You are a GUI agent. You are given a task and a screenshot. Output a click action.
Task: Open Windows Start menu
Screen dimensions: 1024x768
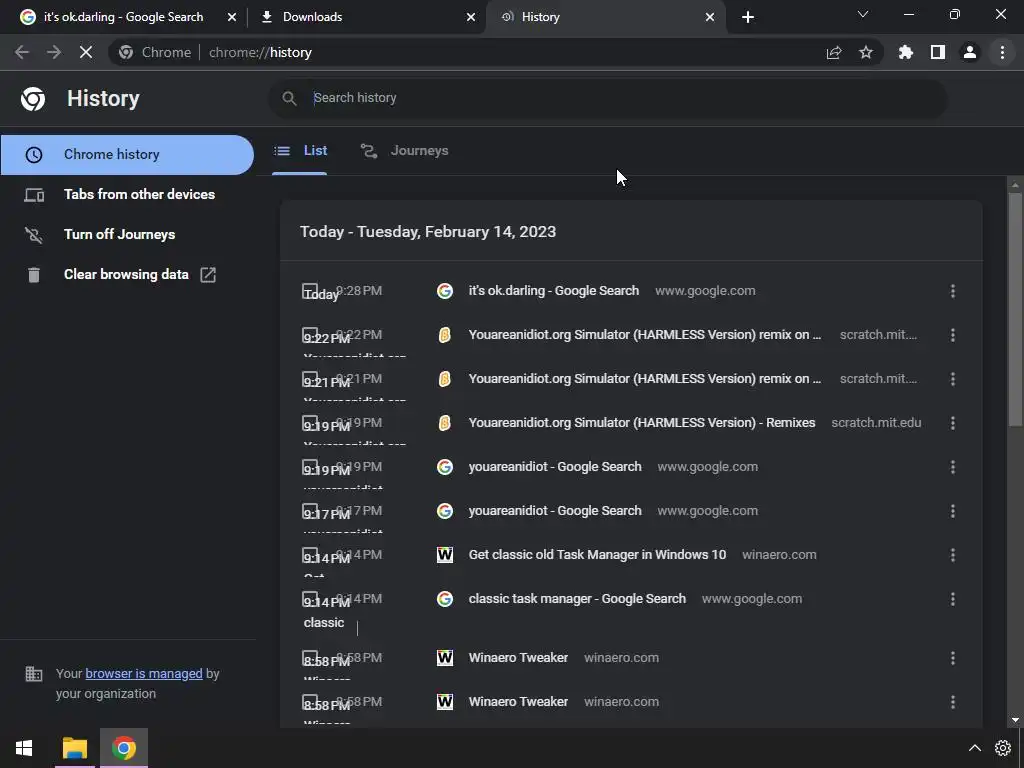point(24,748)
